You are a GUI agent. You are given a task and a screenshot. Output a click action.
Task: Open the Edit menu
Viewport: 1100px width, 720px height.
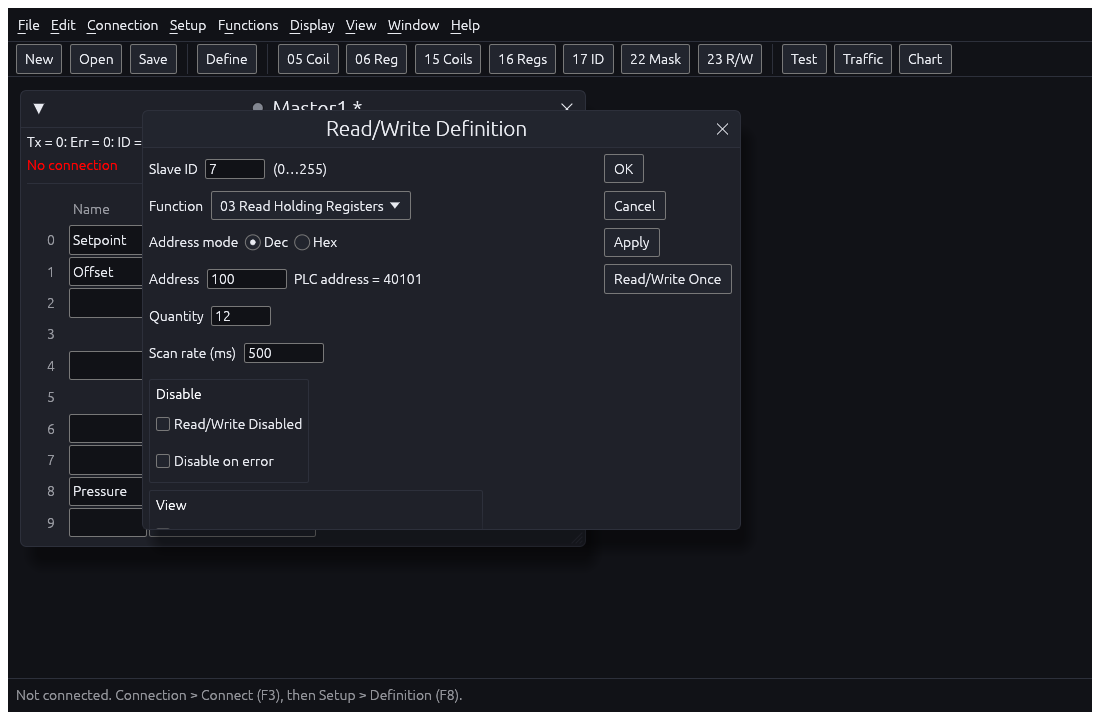pos(62,25)
